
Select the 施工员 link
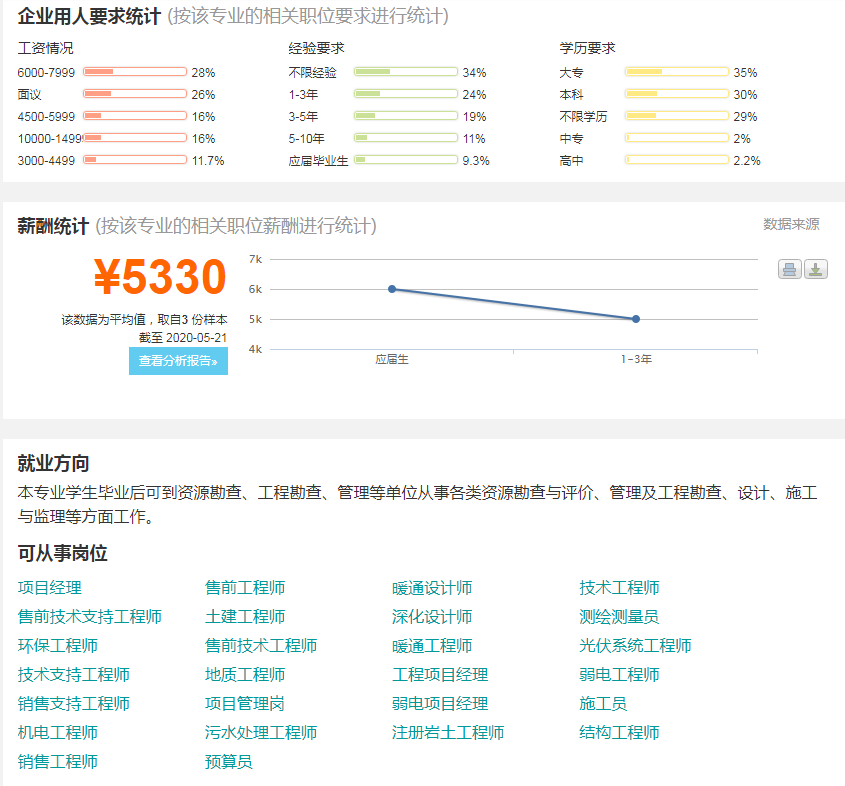(x=603, y=704)
